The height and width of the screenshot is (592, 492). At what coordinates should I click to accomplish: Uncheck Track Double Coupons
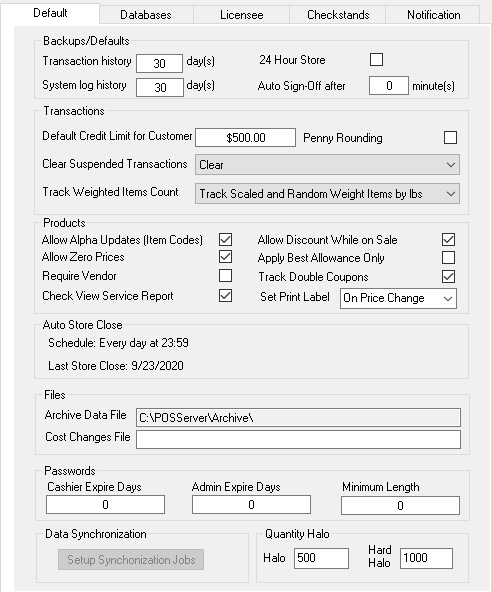tap(449, 276)
